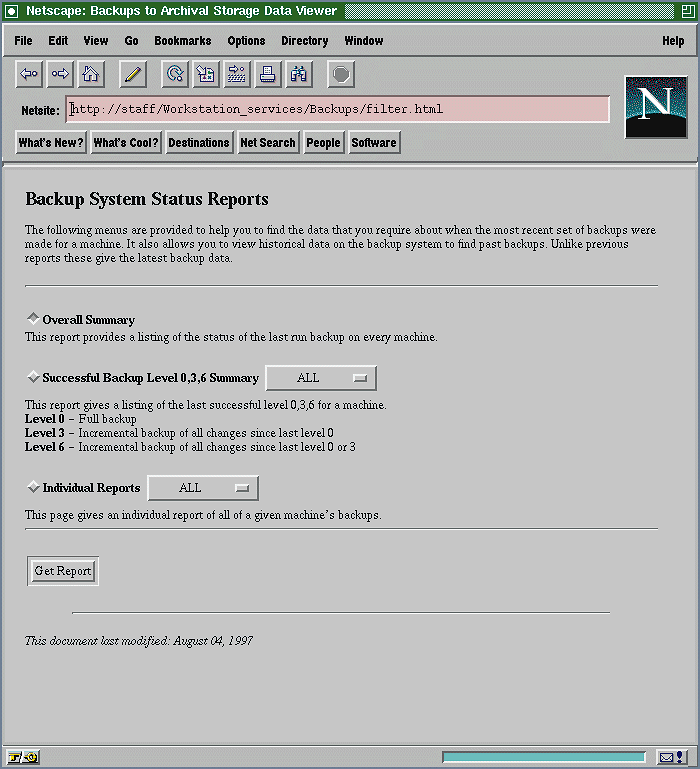Click the progress bar in the status bar
700x769 pixels.
pos(544,757)
